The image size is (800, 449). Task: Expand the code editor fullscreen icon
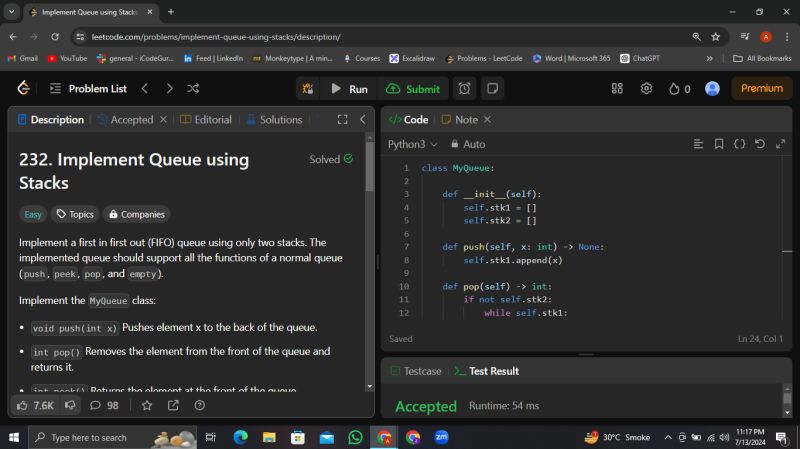[x=781, y=144]
